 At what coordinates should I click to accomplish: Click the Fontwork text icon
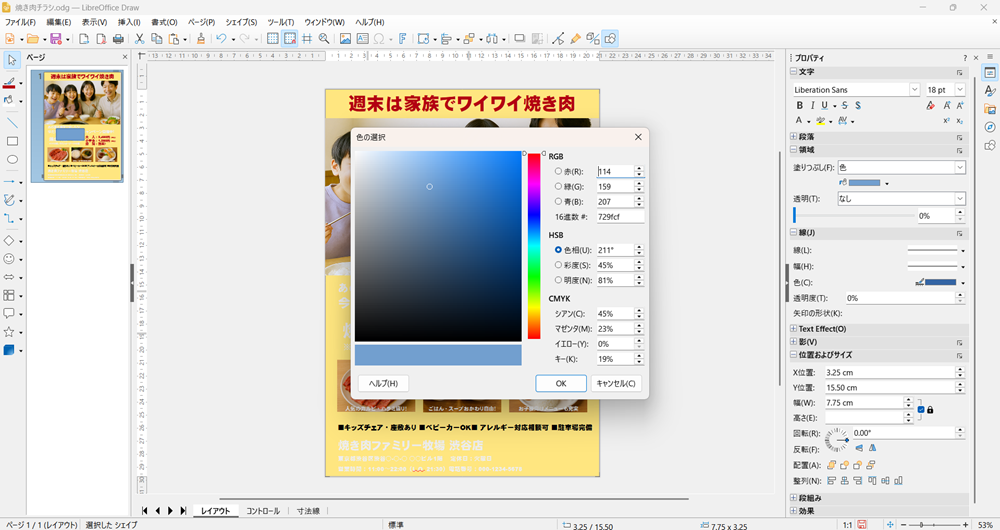pos(403,39)
